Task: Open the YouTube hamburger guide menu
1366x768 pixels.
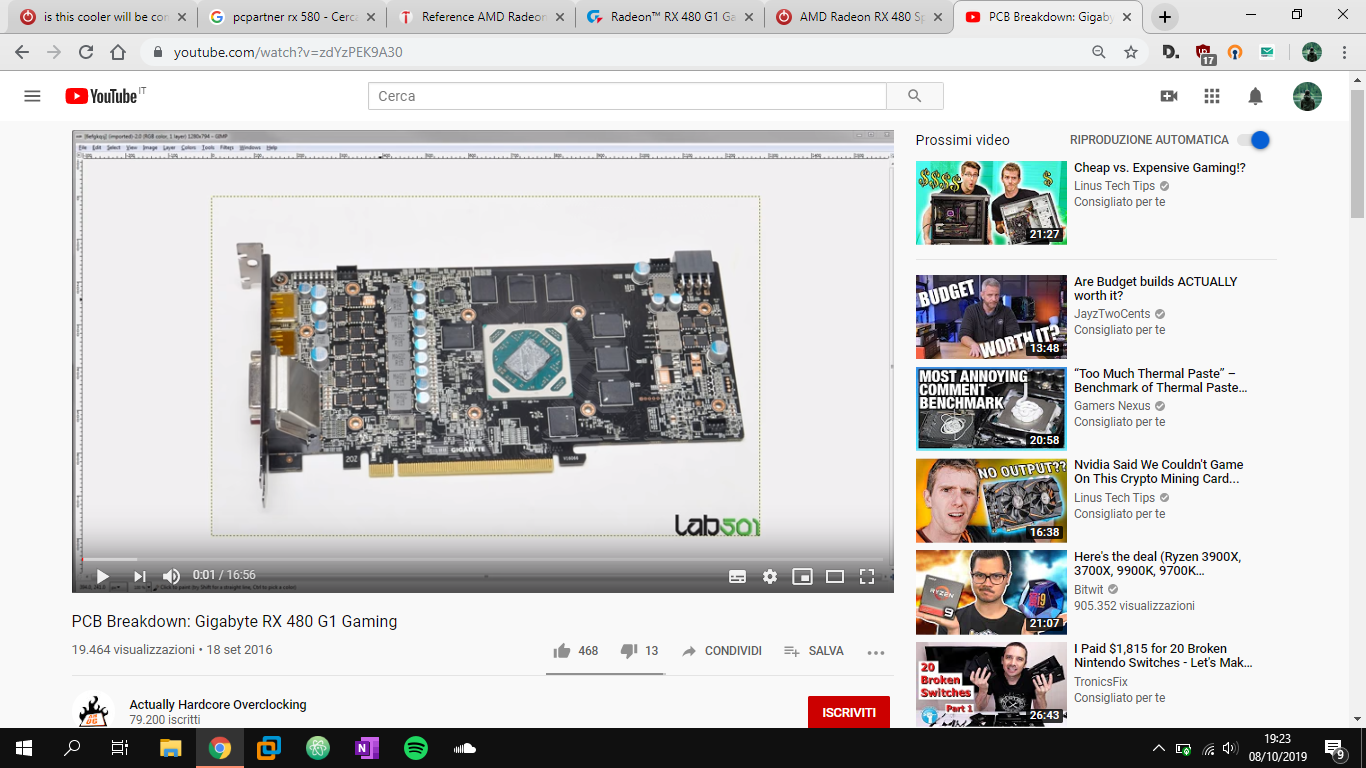Action: (32, 96)
